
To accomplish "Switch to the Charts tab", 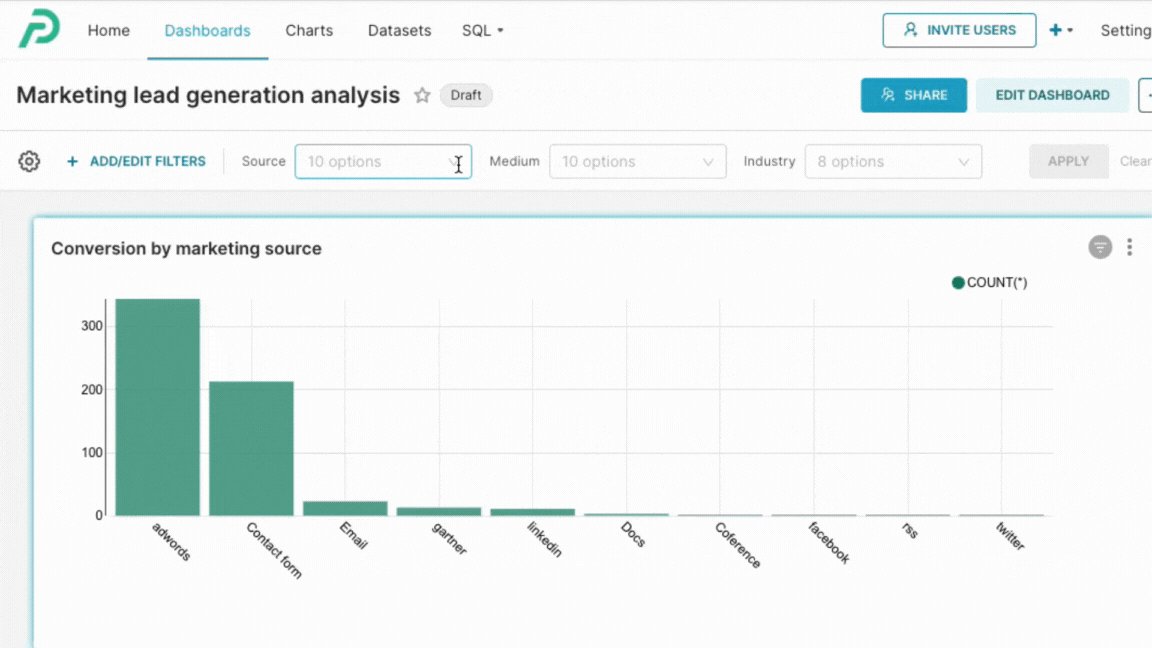I will [x=309, y=30].
